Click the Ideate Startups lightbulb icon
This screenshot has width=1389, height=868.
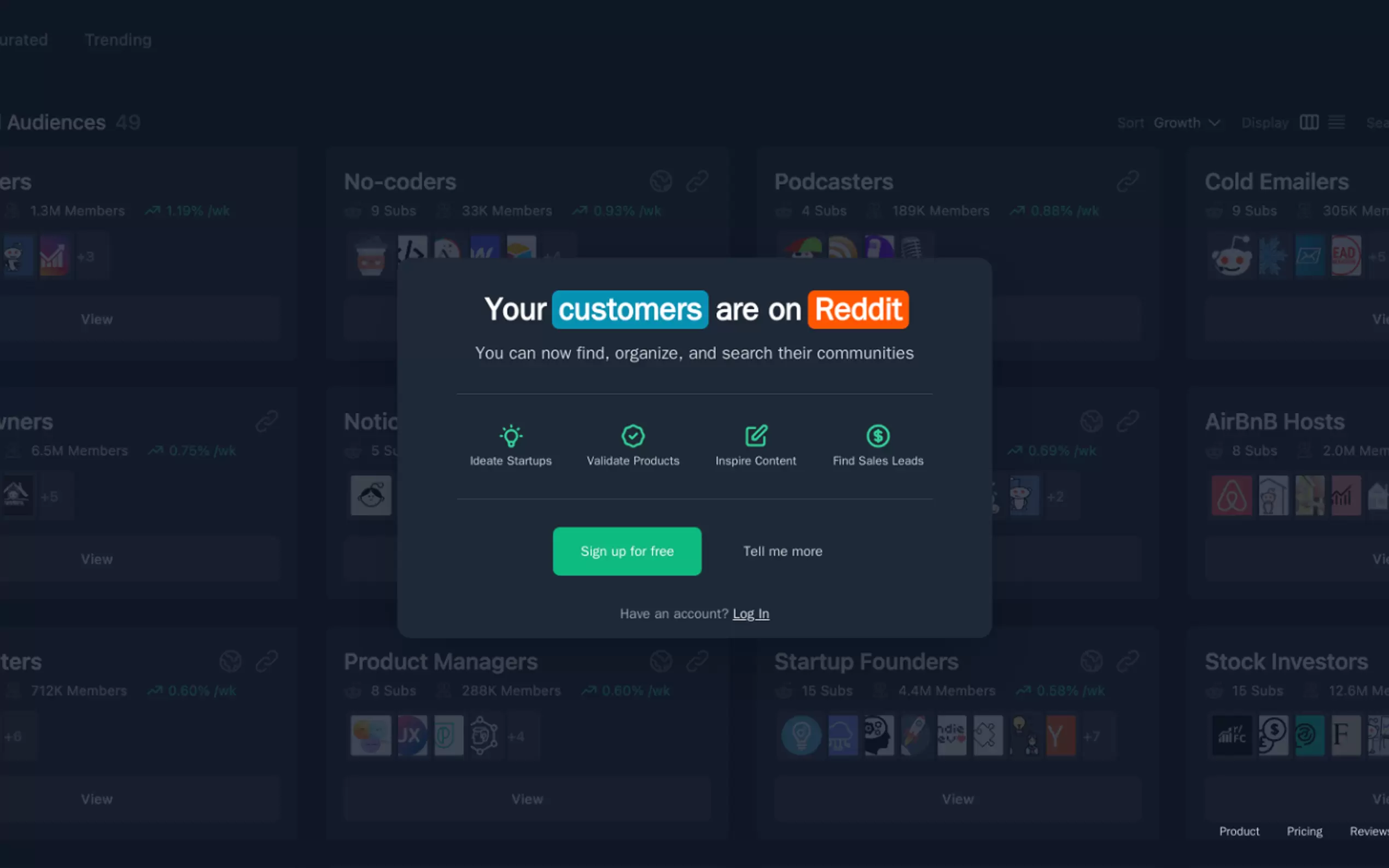[510, 436]
